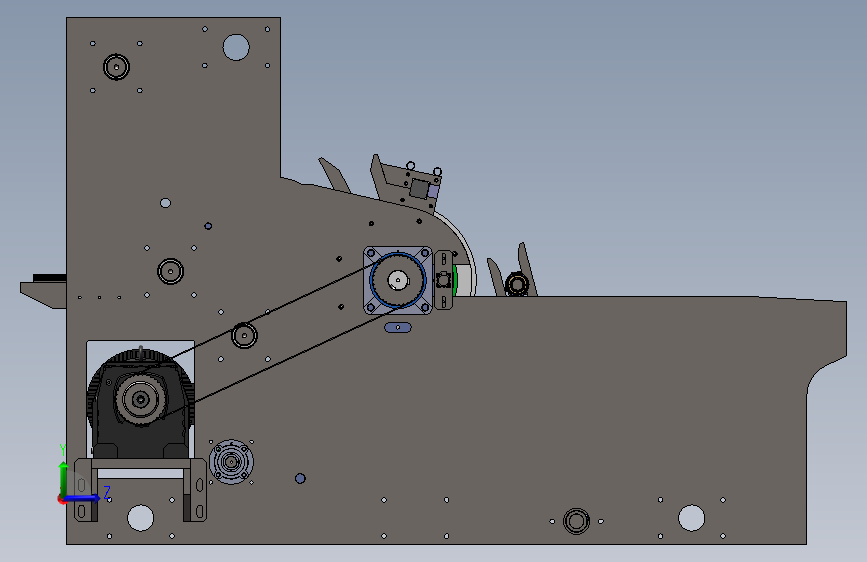Select the tray shelf protruding at left edge
This screenshot has width=867, height=562.
43,293
